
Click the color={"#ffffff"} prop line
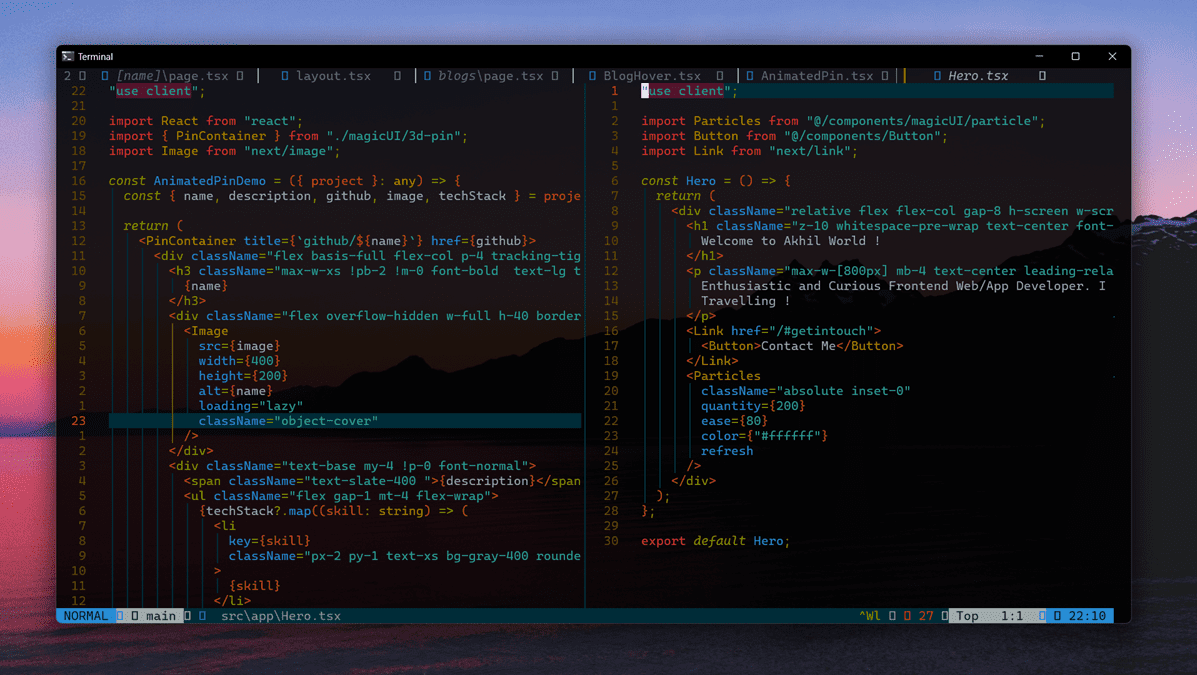tap(764, 436)
